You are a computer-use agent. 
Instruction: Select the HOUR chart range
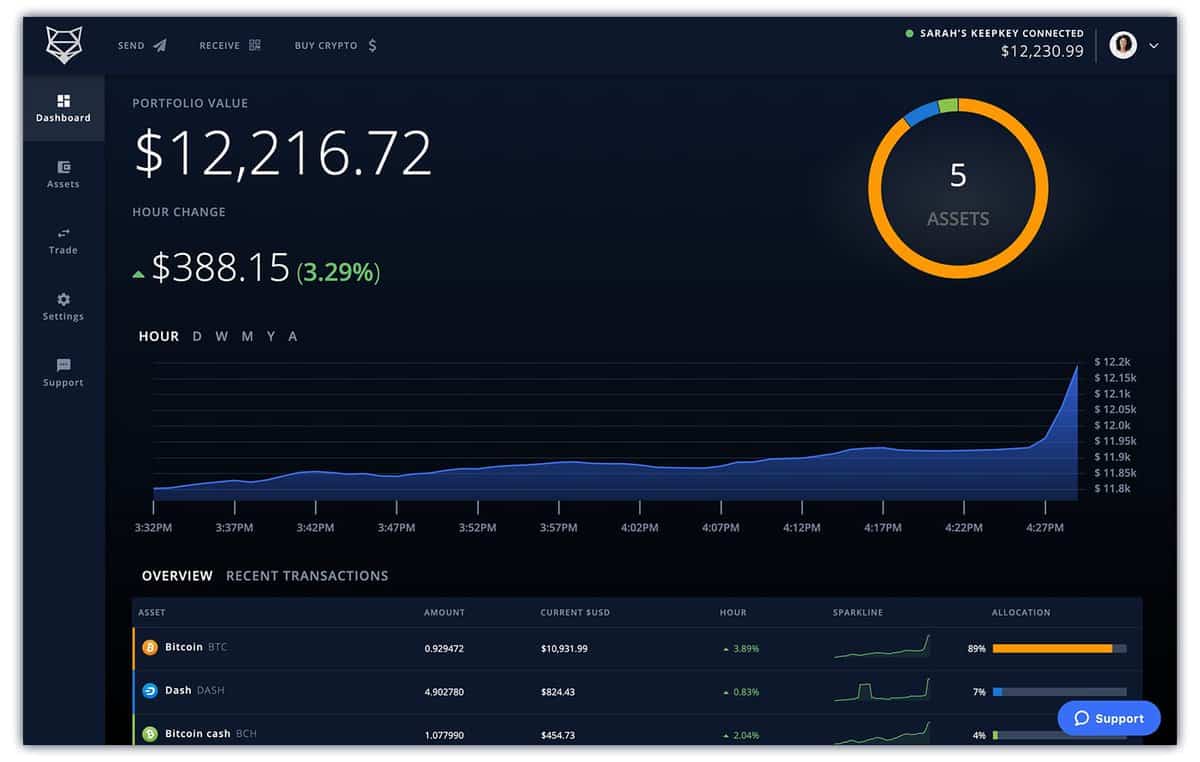(158, 337)
